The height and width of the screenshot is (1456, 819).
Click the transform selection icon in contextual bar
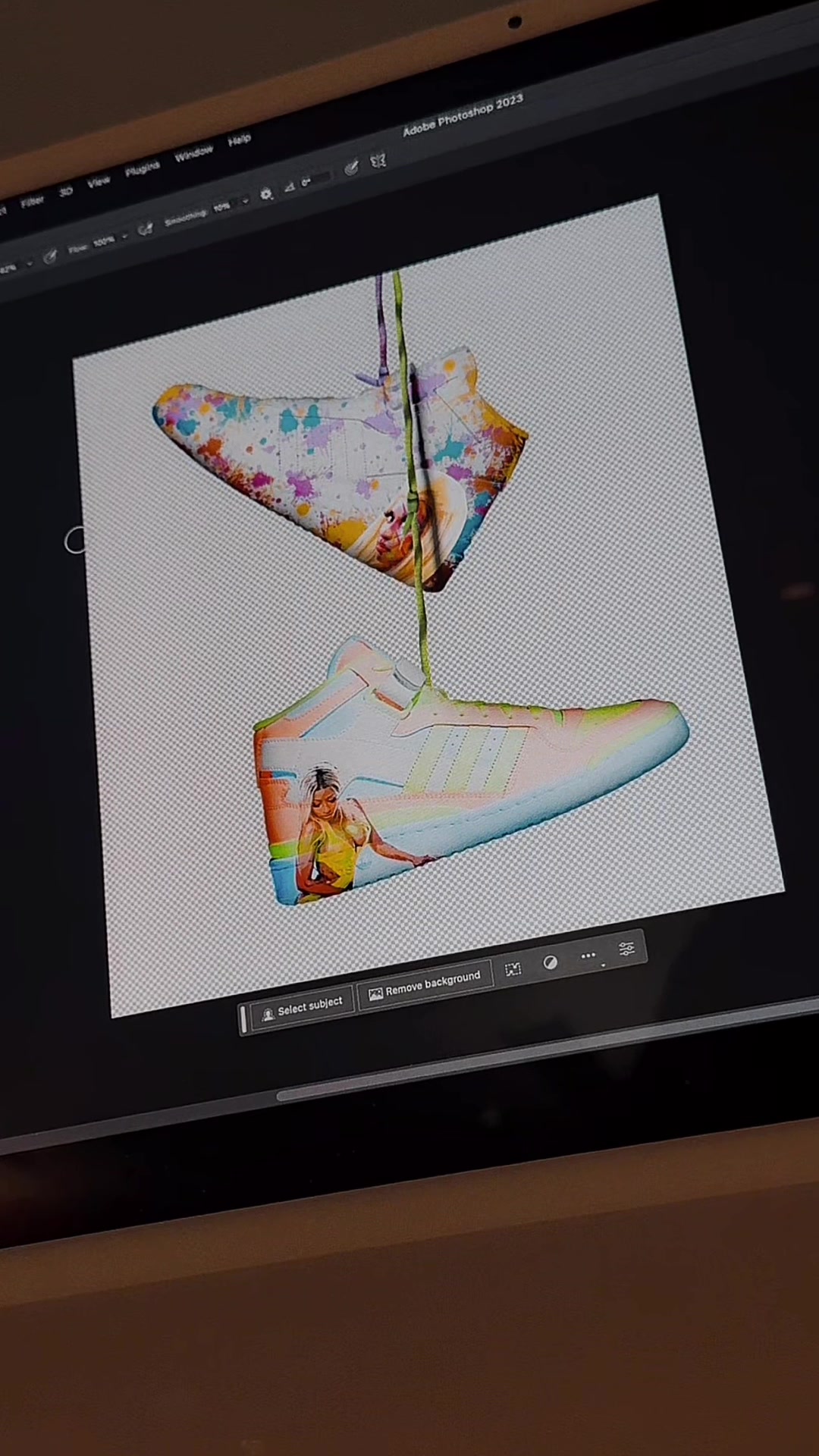click(513, 969)
